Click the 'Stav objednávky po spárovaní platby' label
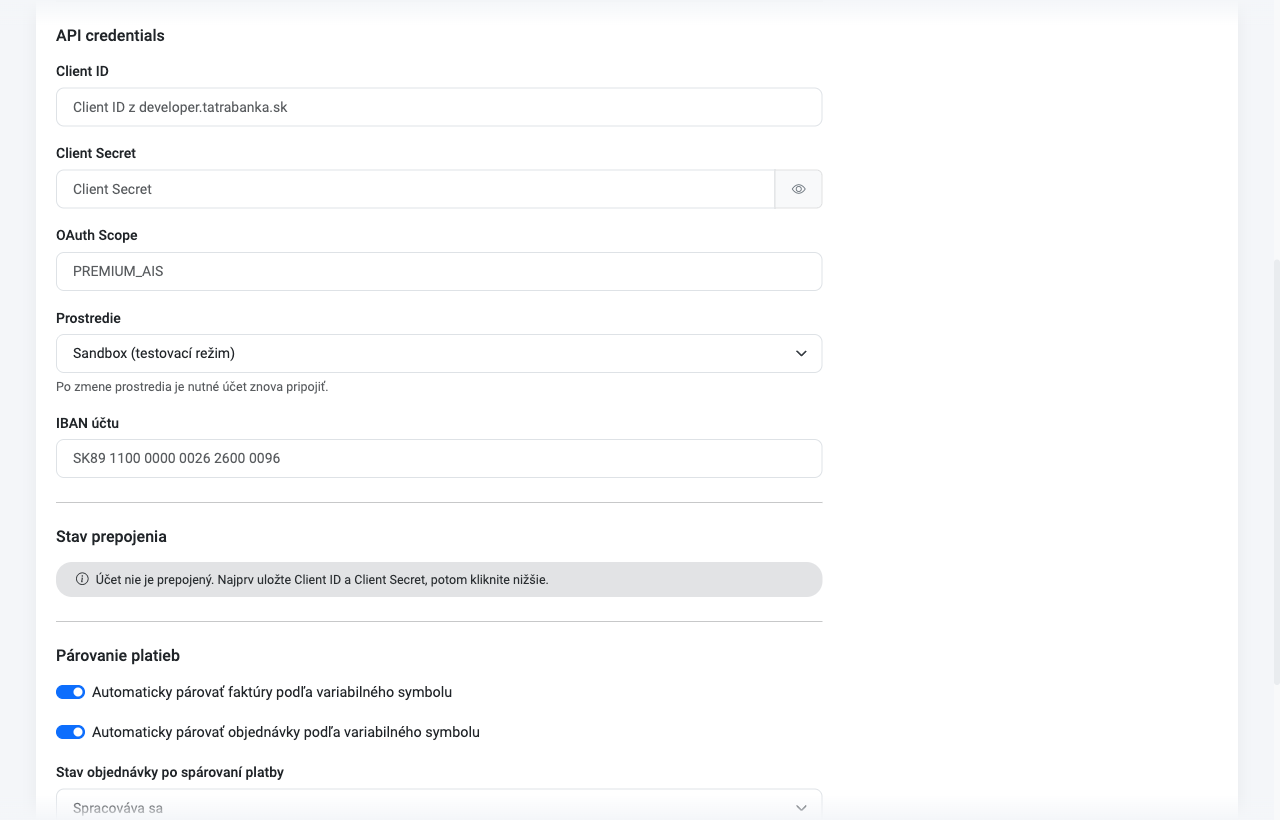Screen dimensions: 1280x820 click(x=170, y=772)
